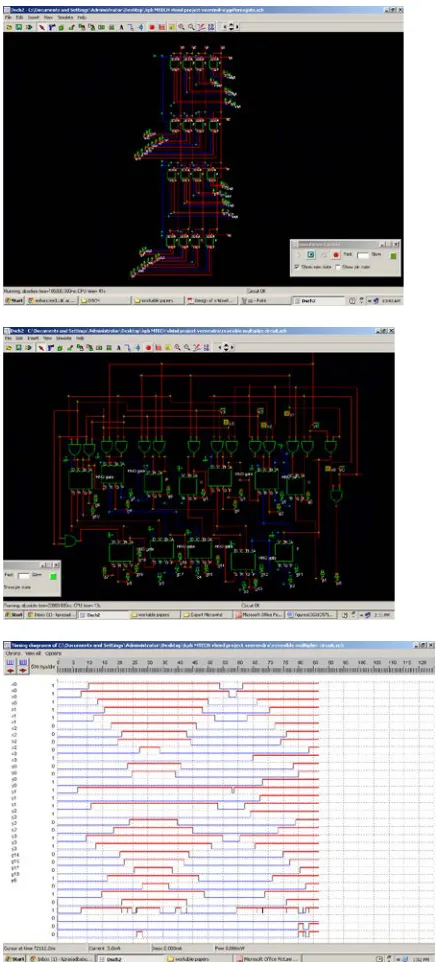
Task: Click Open file icon in top DSCH2 window
Action: [9, 27]
